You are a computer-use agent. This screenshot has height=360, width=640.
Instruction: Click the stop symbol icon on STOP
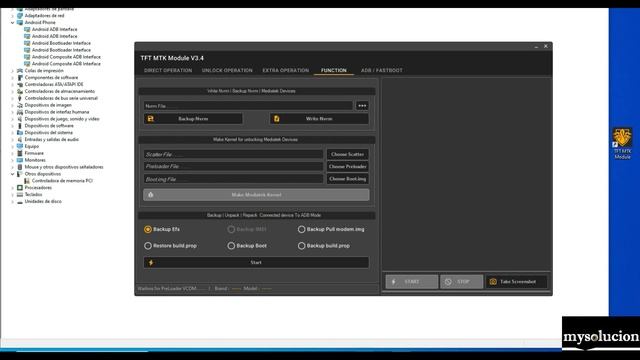(x=448, y=282)
